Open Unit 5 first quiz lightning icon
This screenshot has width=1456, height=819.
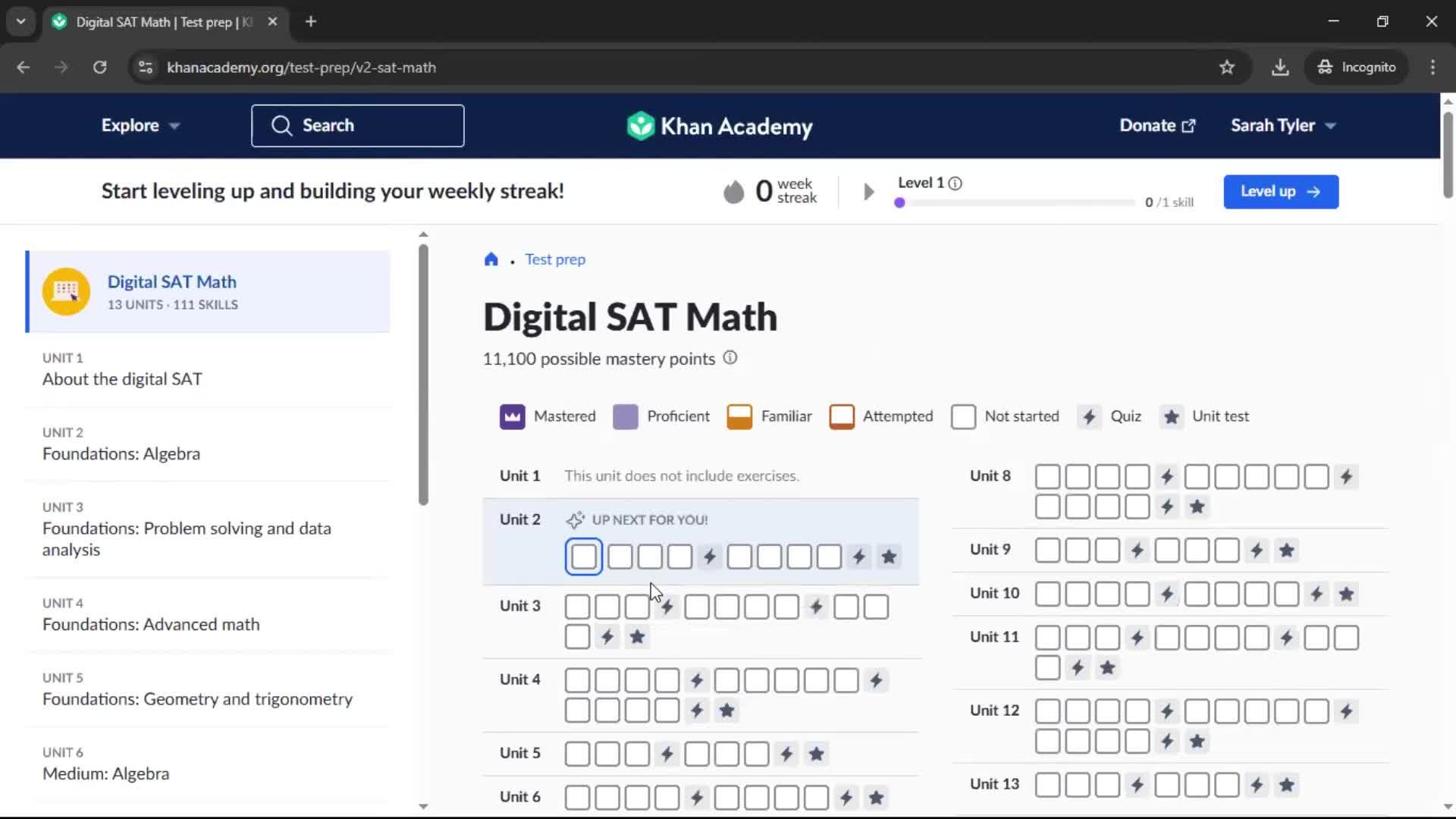(667, 754)
